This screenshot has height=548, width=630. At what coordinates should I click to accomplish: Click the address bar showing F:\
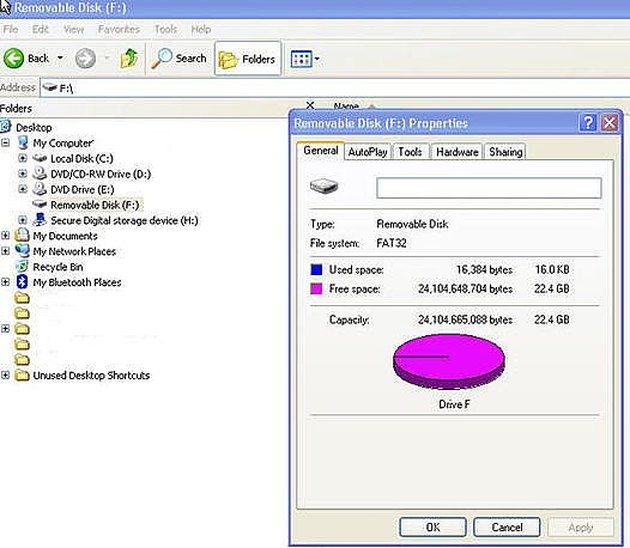[x=335, y=88]
